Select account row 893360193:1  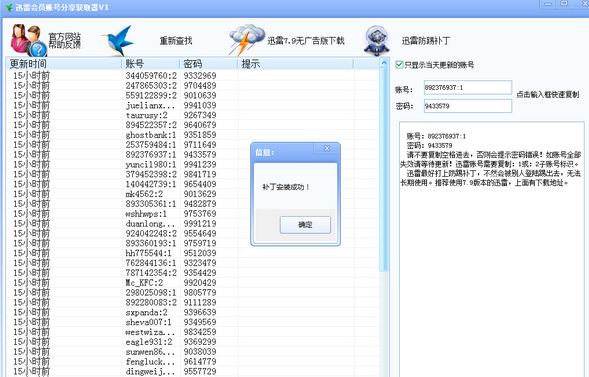pyautogui.click(x=193, y=243)
